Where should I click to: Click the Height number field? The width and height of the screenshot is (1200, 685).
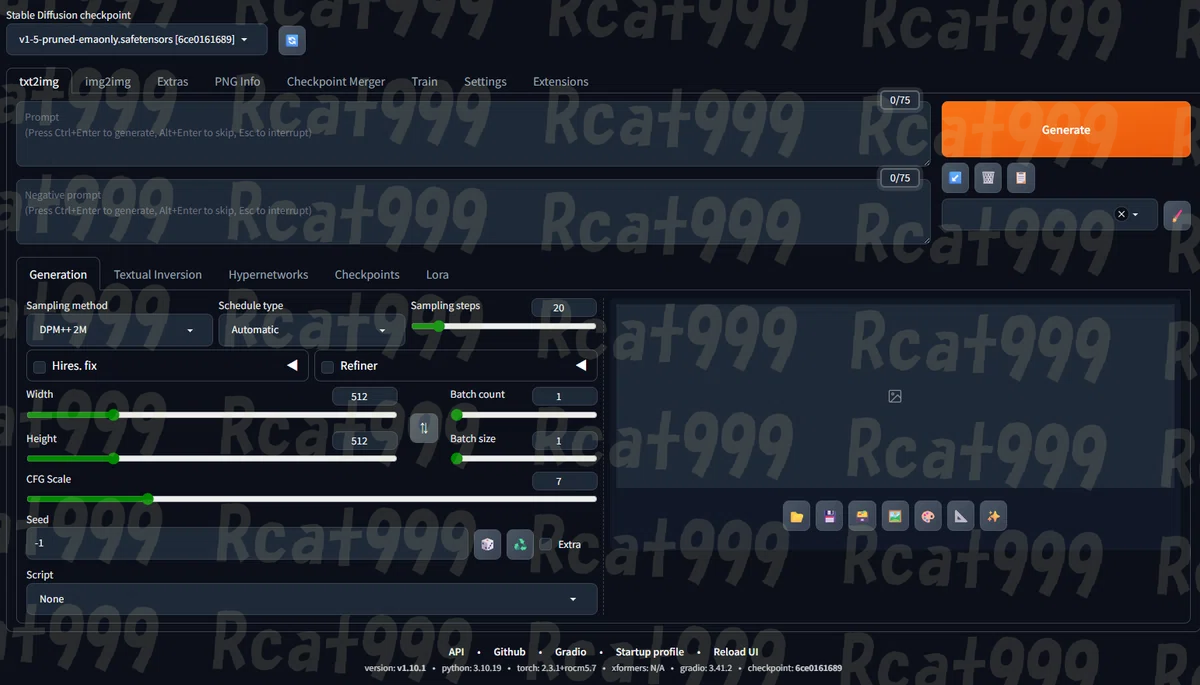(365, 440)
